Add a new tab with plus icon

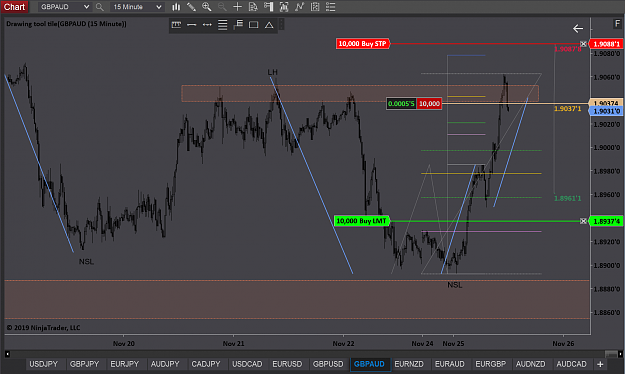pyautogui.click(x=600, y=364)
